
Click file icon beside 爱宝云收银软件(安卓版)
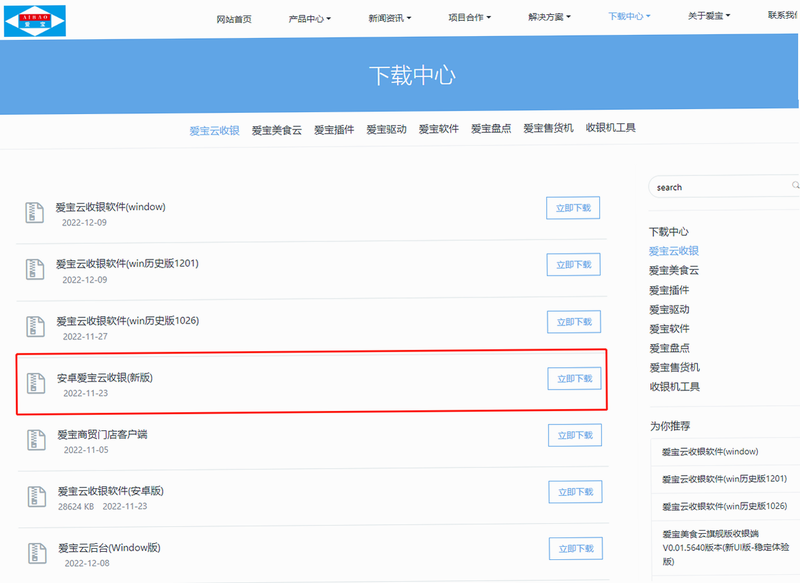click(x=37, y=496)
